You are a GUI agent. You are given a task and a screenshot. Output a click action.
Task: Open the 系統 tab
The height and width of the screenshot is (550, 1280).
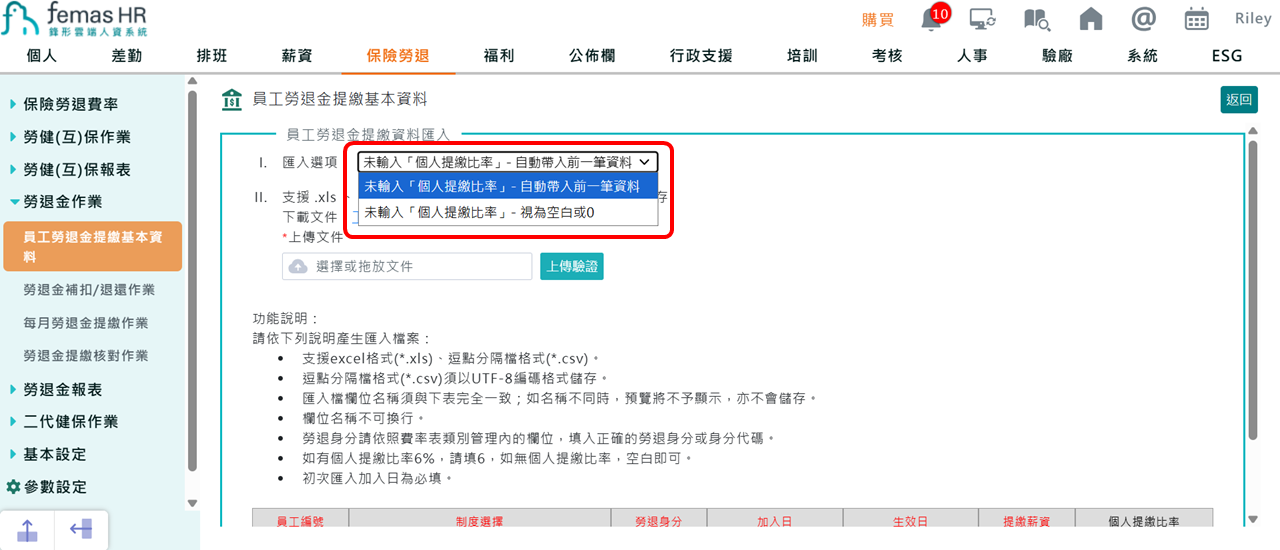[1142, 56]
